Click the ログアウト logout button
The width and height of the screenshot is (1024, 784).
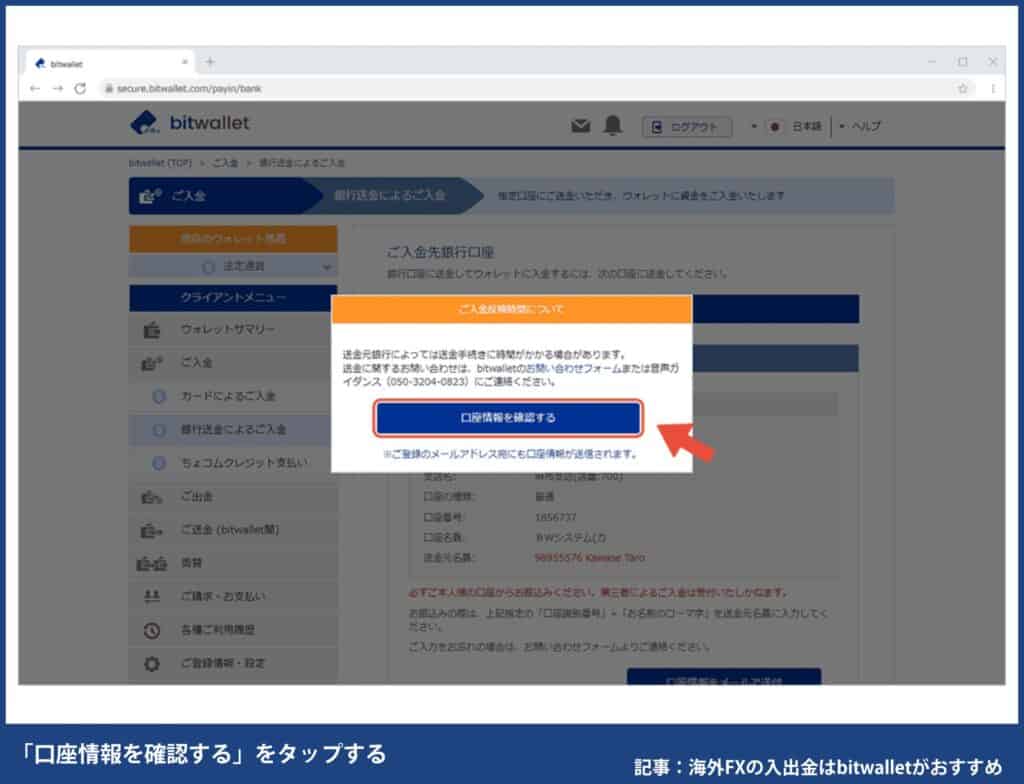click(x=686, y=127)
